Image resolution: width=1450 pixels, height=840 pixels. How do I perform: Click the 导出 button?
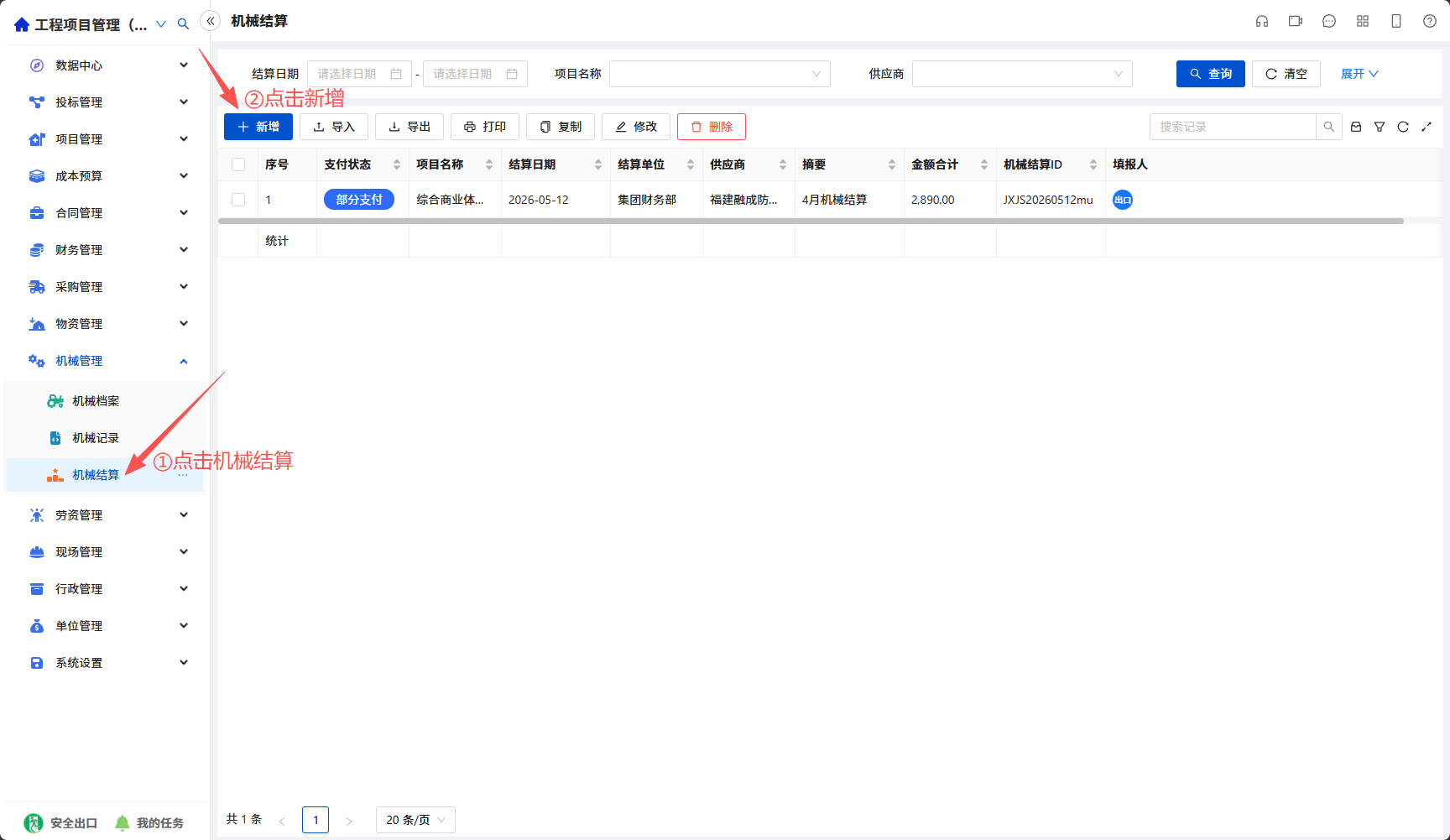(x=409, y=127)
